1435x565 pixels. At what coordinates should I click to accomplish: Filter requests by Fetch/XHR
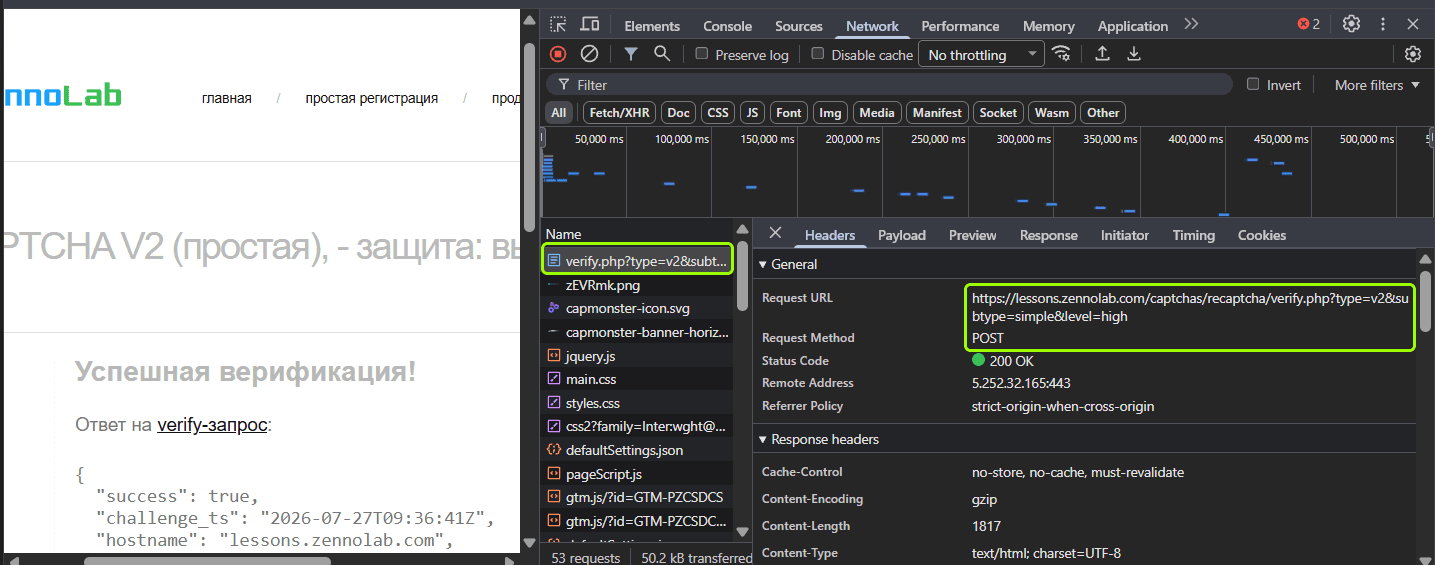618,113
